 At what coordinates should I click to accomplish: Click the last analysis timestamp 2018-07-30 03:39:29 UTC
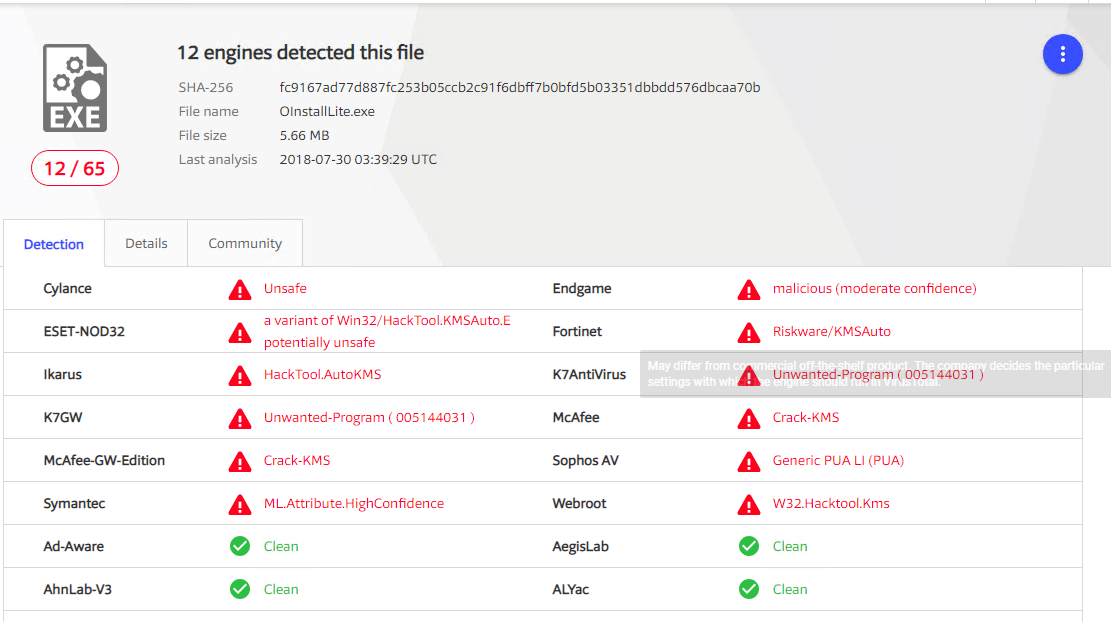359,159
